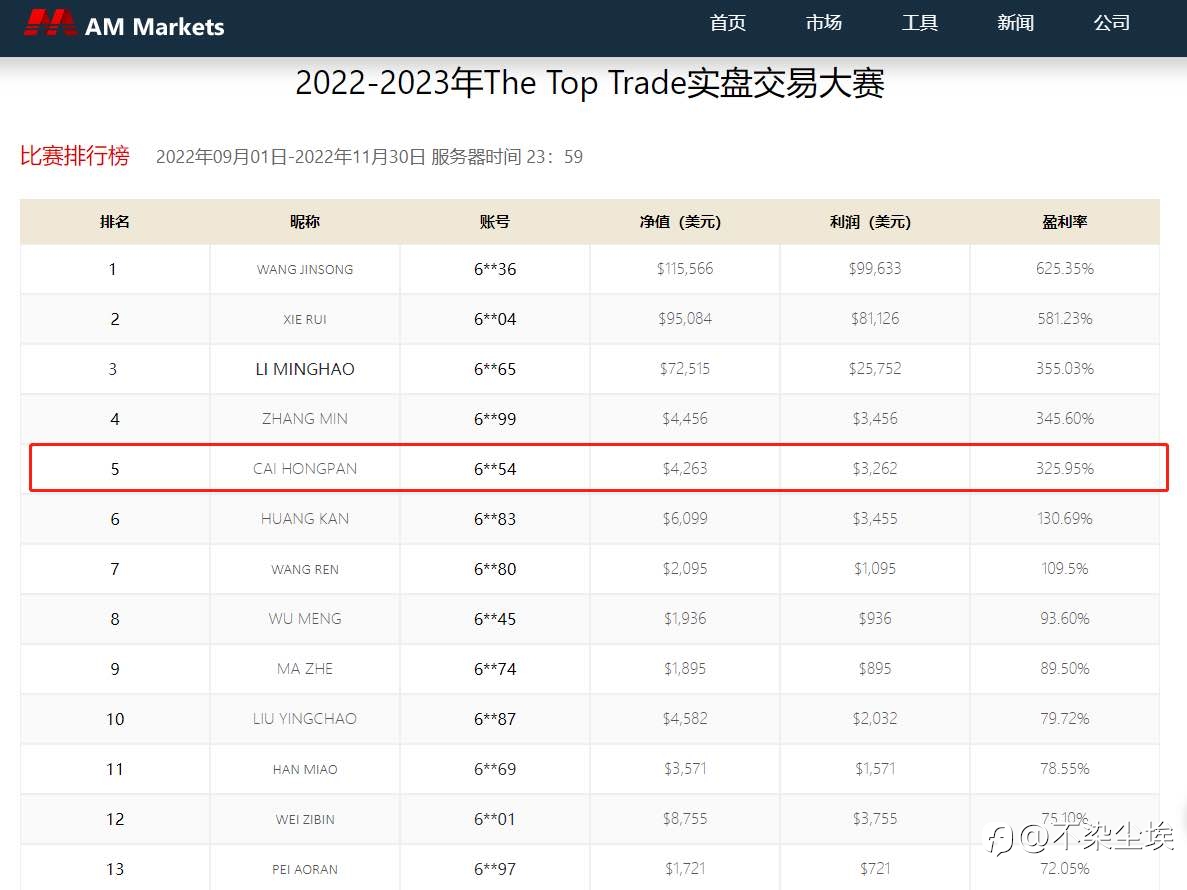The width and height of the screenshot is (1187, 890).
Task: Click profit rate 93.60%
Action: [1065, 618]
